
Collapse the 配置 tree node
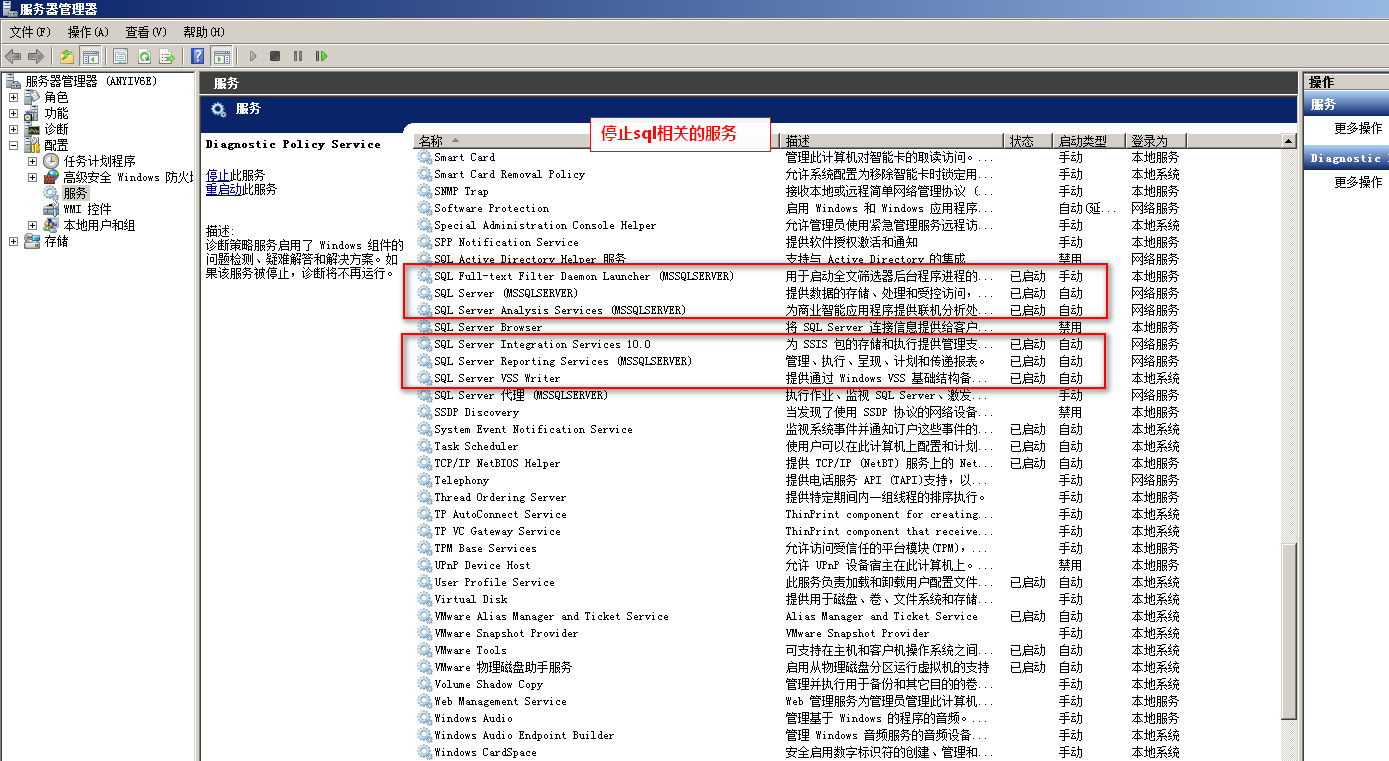[x=13, y=145]
